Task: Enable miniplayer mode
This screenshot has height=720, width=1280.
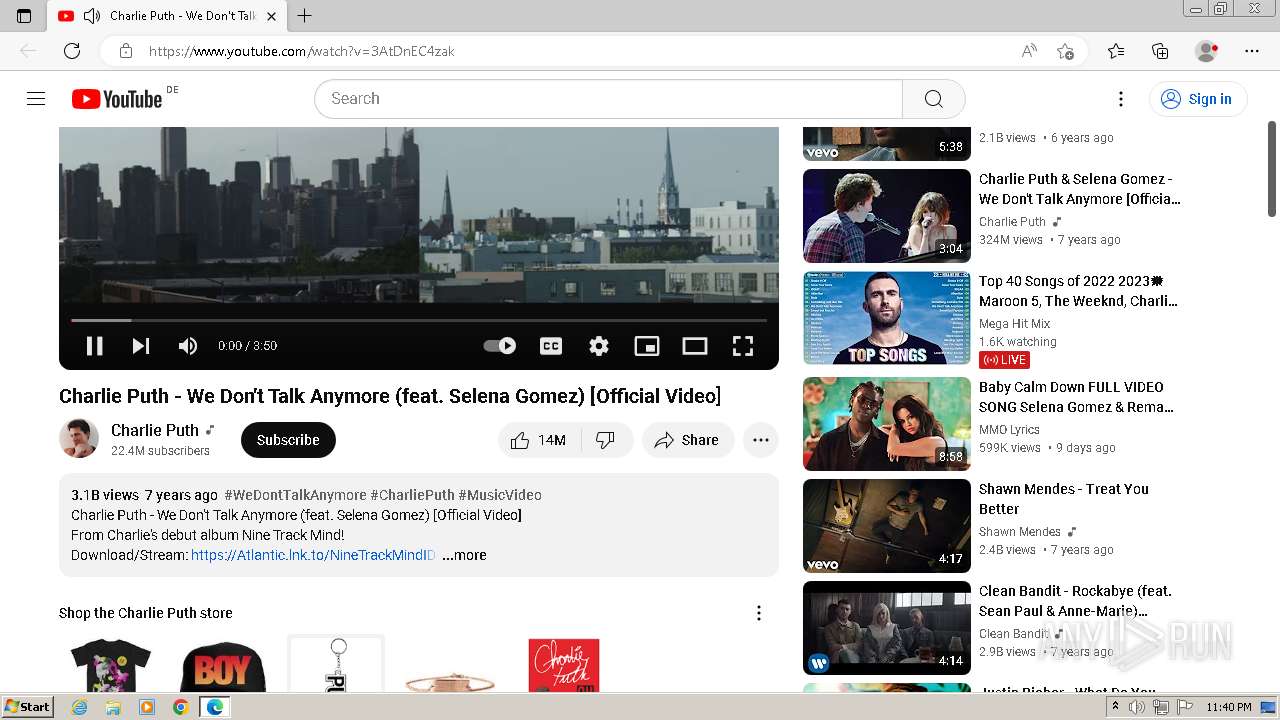Action: [647, 346]
